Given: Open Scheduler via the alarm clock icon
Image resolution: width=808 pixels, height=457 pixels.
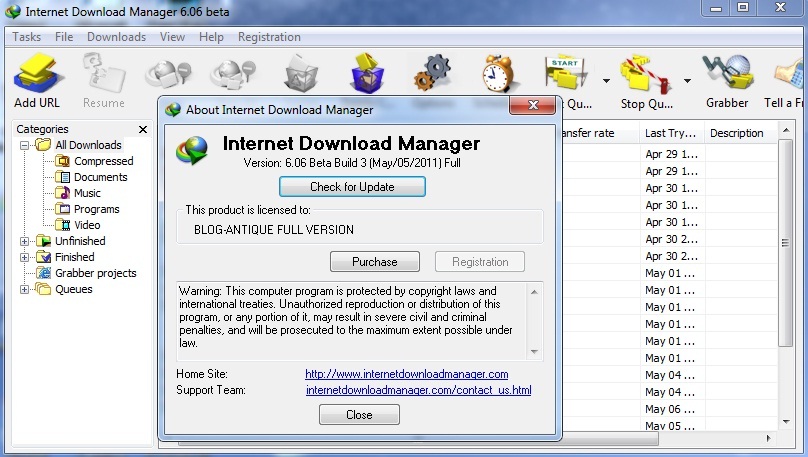Looking at the screenshot, I should [x=498, y=74].
